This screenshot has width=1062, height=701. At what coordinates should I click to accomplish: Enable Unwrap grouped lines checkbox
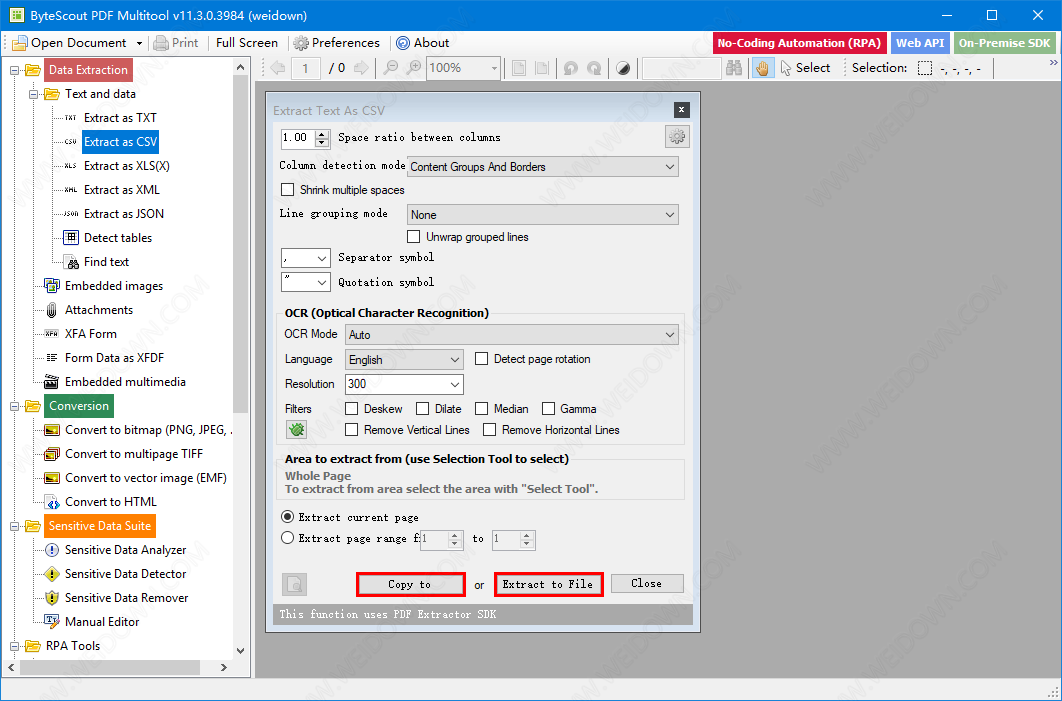click(413, 236)
